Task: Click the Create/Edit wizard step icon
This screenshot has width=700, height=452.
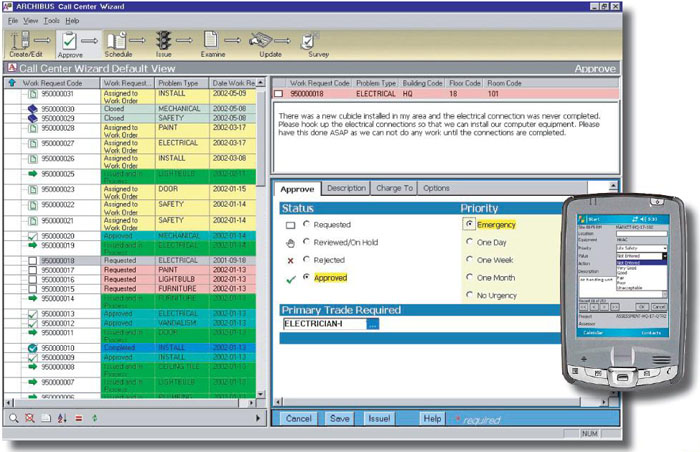Action: click(x=20, y=41)
